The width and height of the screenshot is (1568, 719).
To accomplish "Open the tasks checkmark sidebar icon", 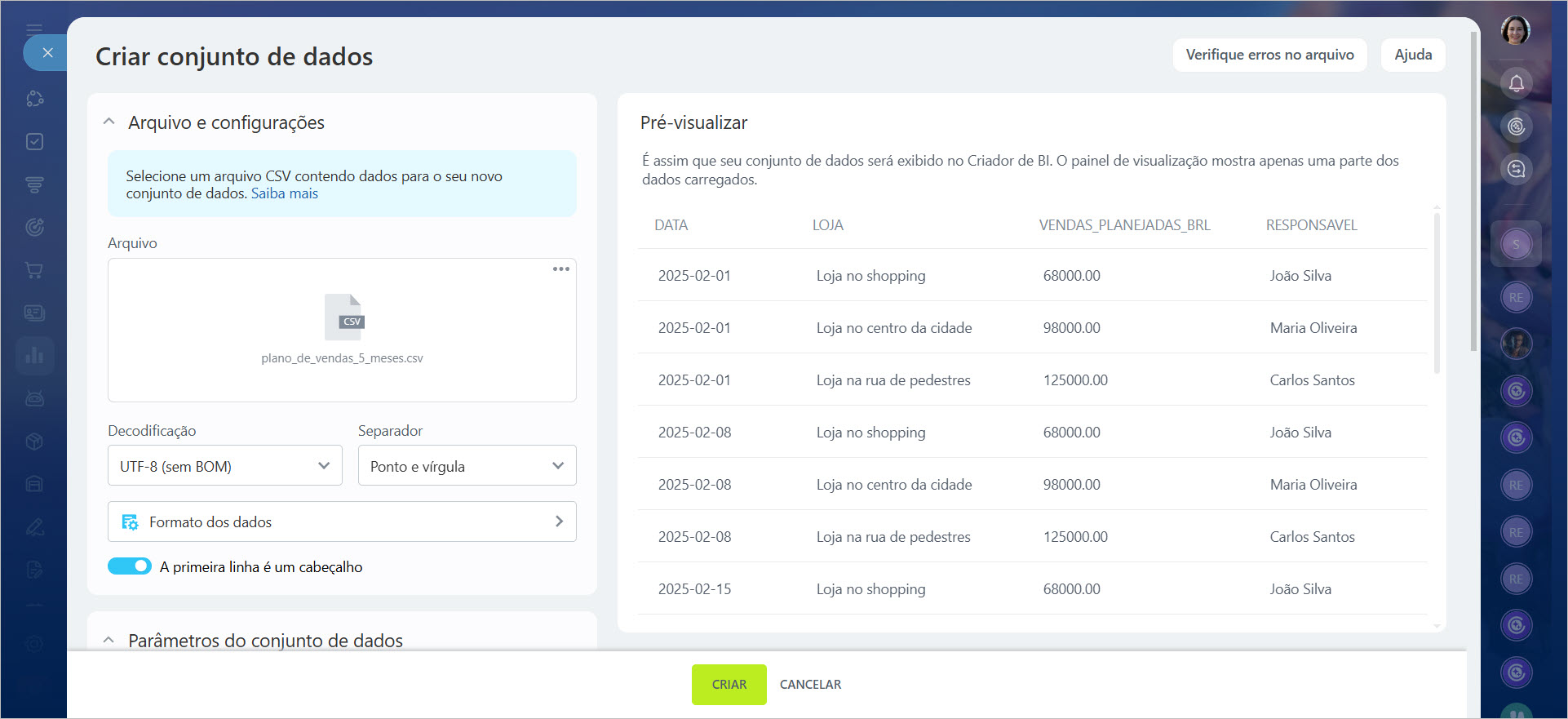I will [x=34, y=141].
